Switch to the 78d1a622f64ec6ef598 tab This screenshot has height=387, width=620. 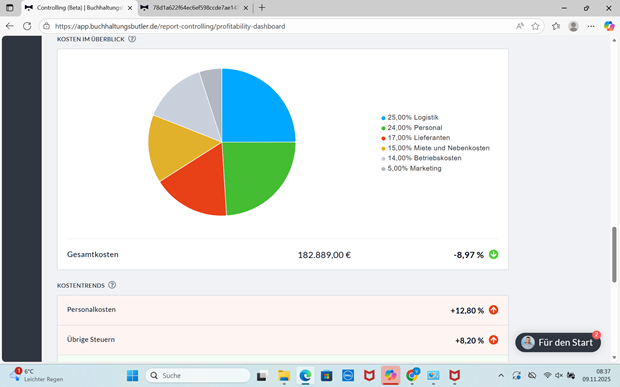[x=196, y=8]
